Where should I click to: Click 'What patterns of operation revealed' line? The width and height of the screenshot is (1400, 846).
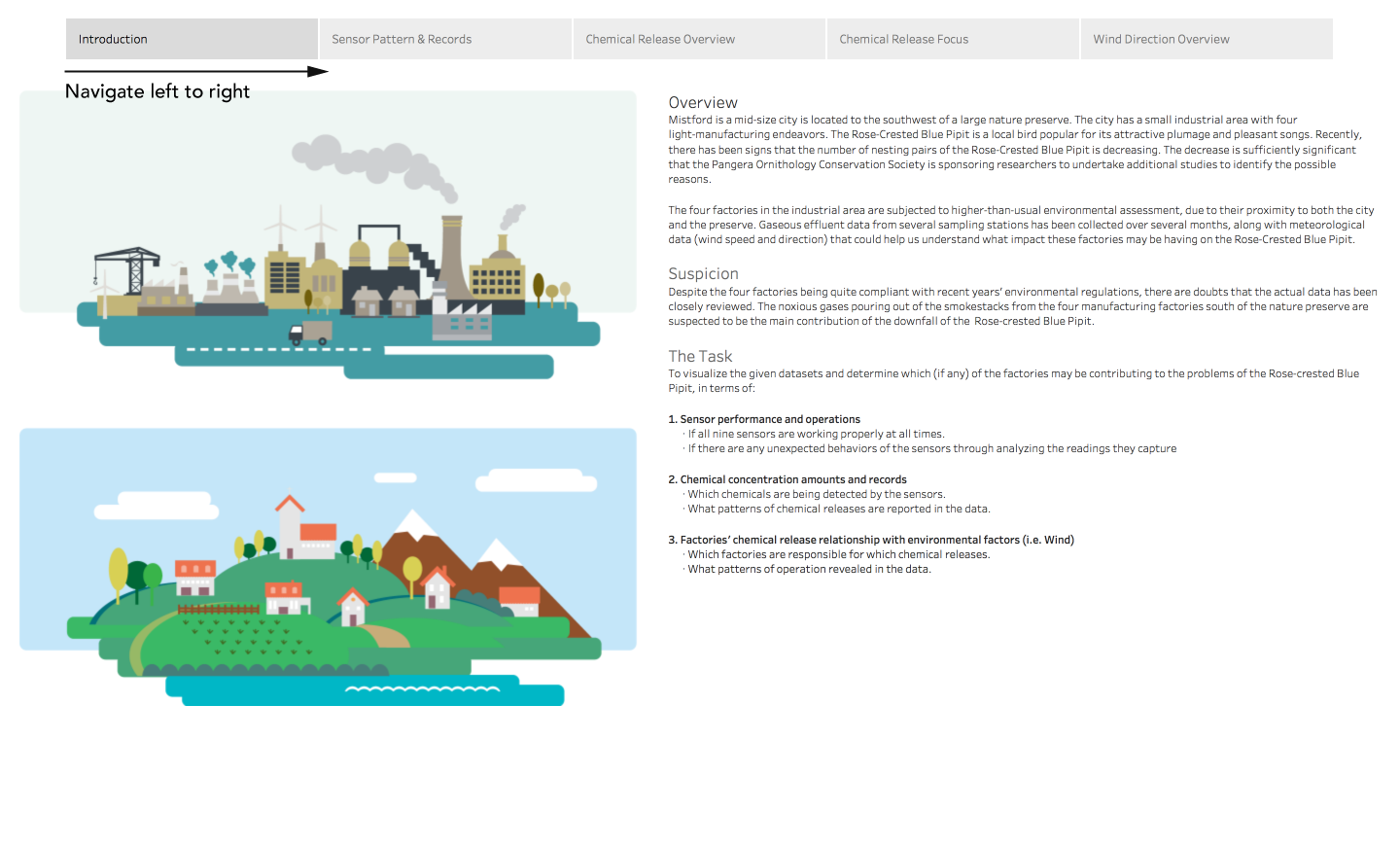(x=808, y=569)
